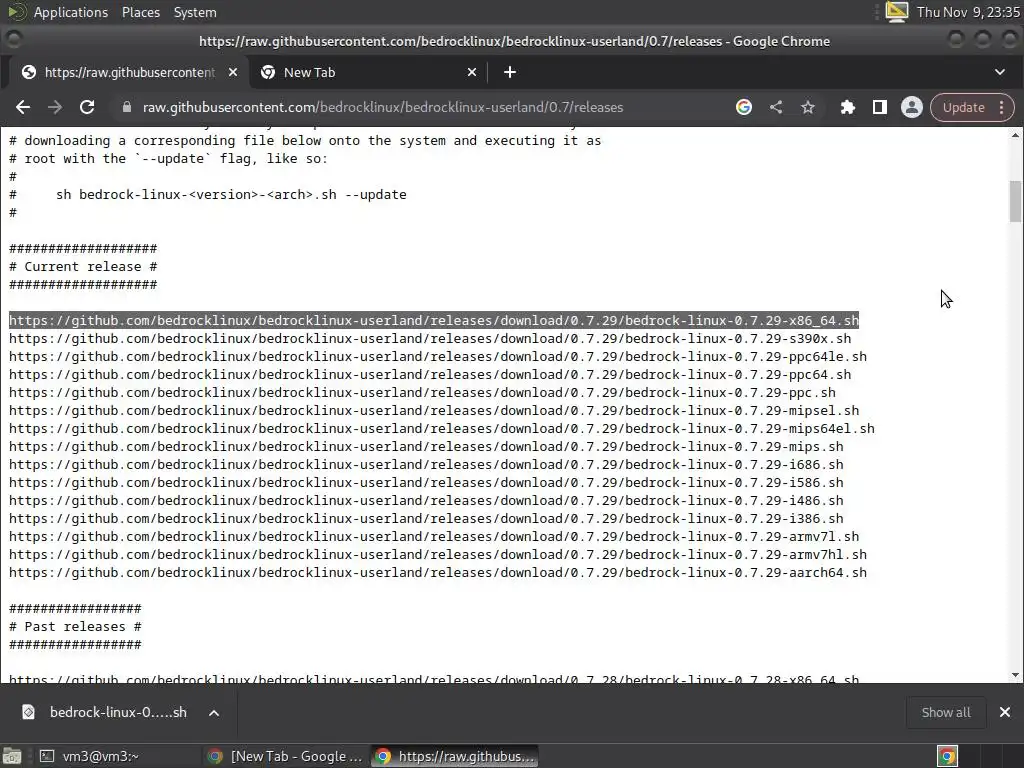
Task: Click Chrome workspace icon at taskbar right
Action: point(948,756)
